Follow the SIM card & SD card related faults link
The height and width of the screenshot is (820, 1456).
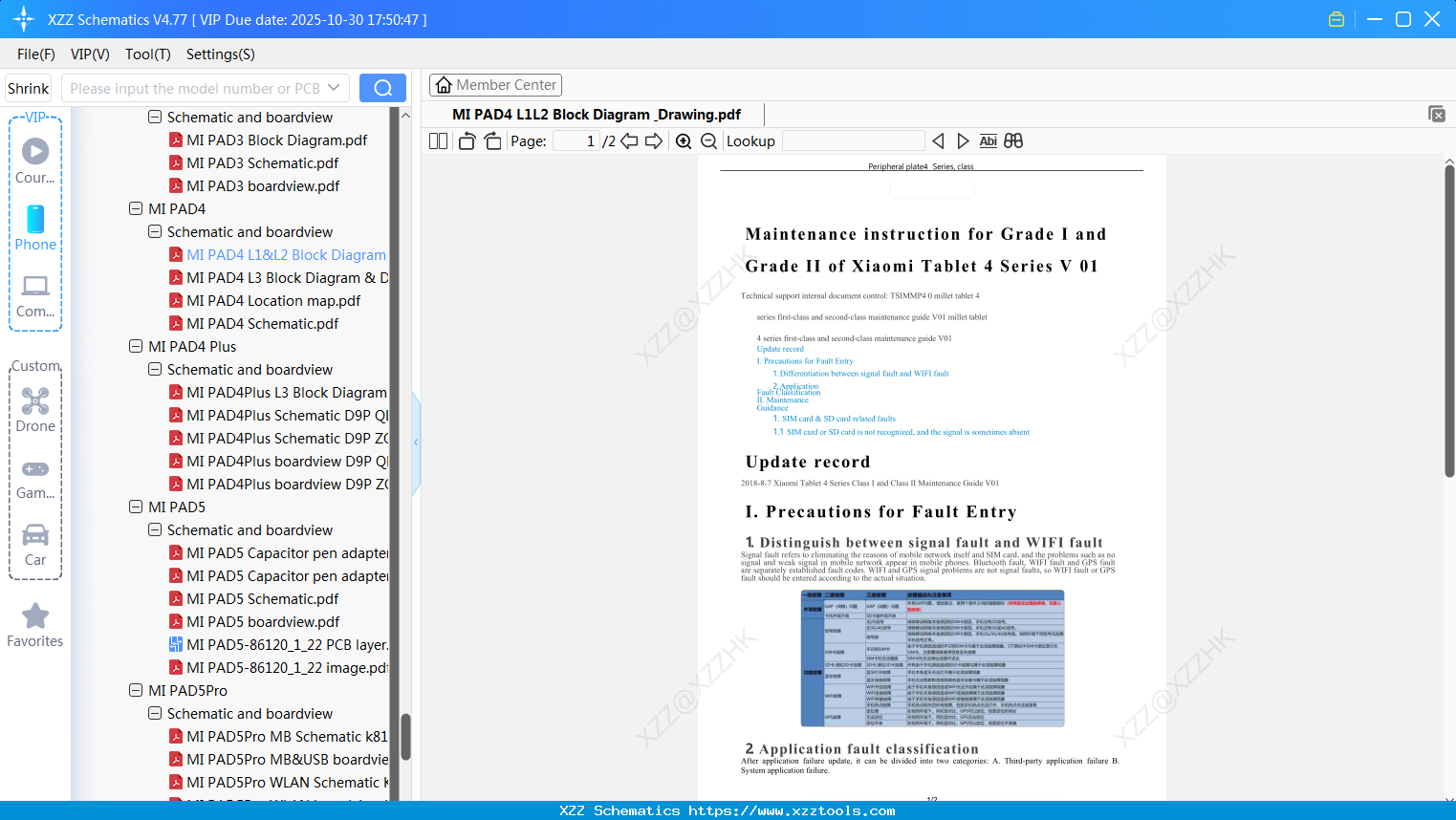point(834,419)
